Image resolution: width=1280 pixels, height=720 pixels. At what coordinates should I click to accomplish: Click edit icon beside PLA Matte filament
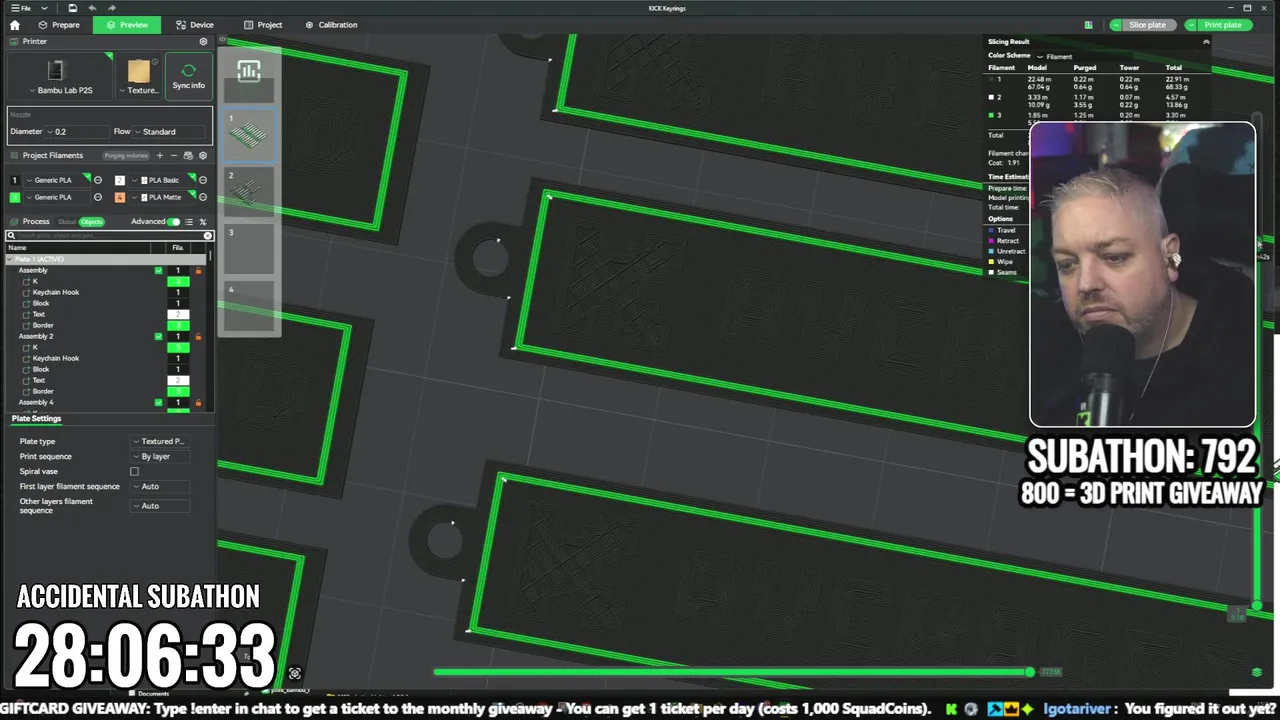pyautogui.click(x=203, y=197)
